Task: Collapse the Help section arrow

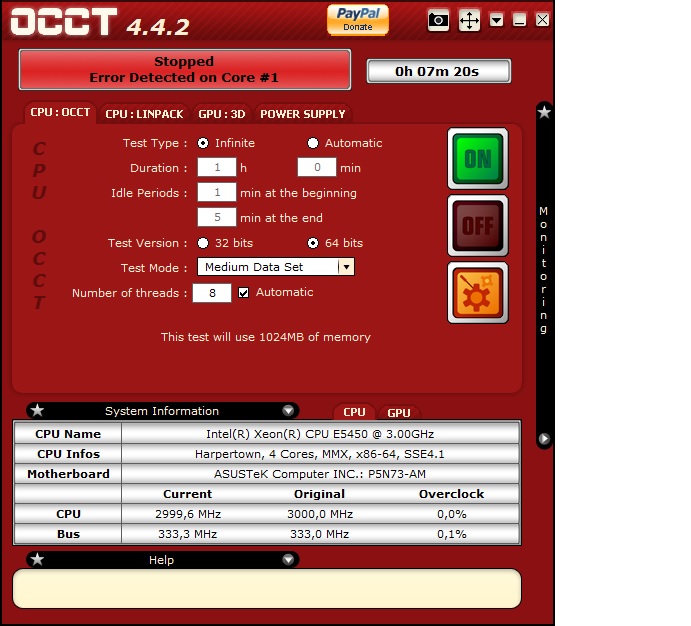Action: coord(288,559)
